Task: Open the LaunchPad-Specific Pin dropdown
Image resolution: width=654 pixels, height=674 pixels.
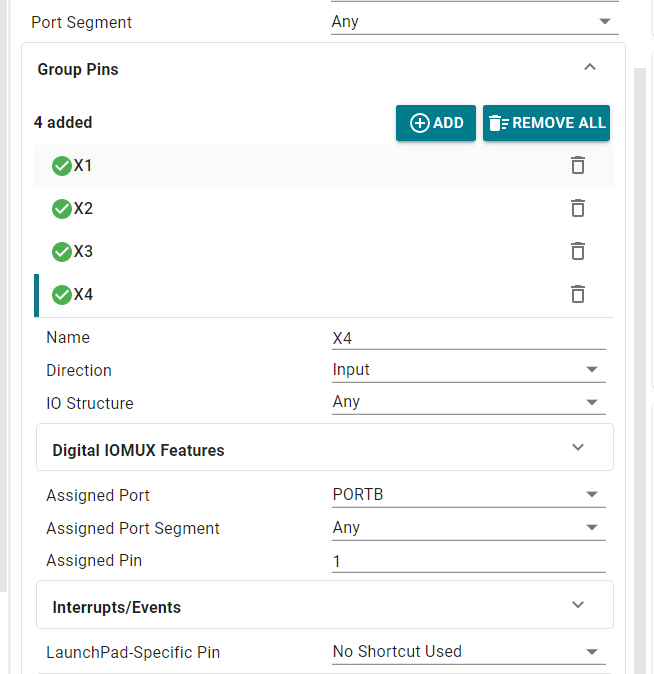Action: coord(469,652)
